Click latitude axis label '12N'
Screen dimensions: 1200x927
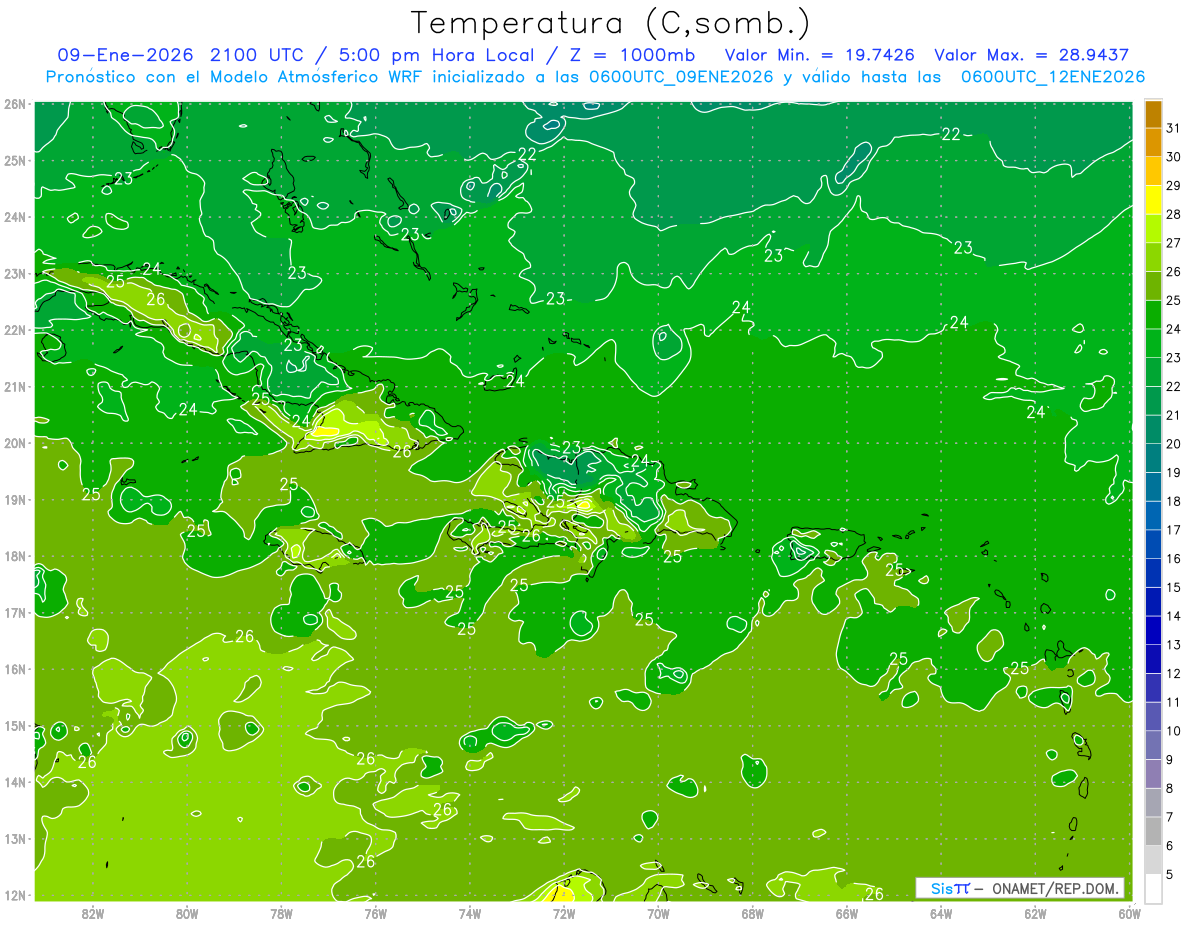click(15, 895)
